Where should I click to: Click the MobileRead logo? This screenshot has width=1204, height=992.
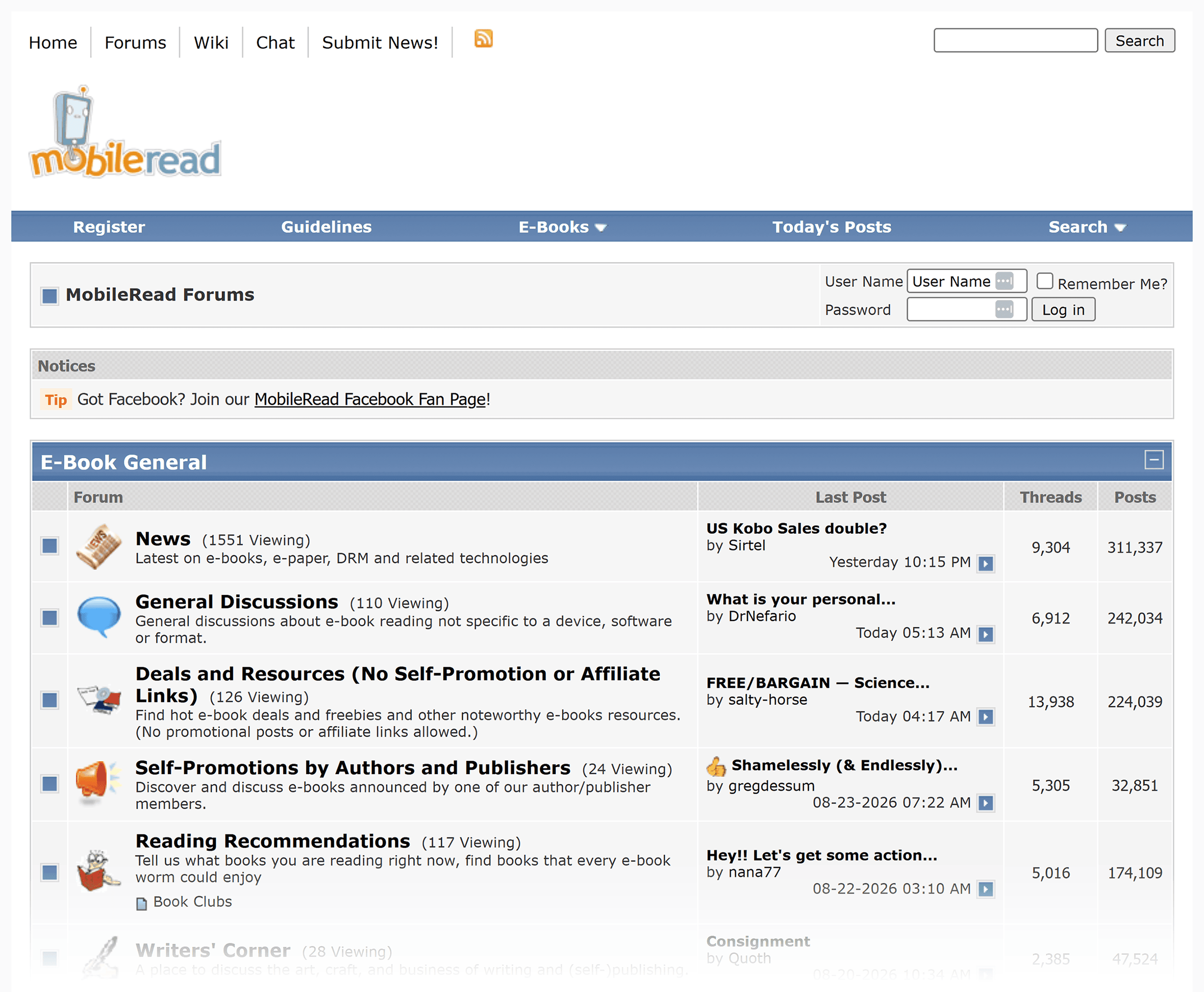click(x=125, y=132)
